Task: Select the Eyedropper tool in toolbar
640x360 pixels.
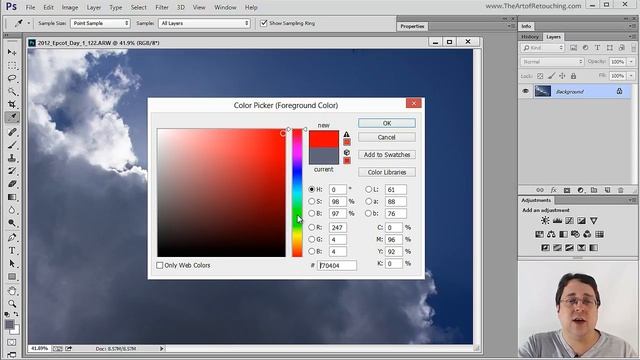Action: click(12, 118)
